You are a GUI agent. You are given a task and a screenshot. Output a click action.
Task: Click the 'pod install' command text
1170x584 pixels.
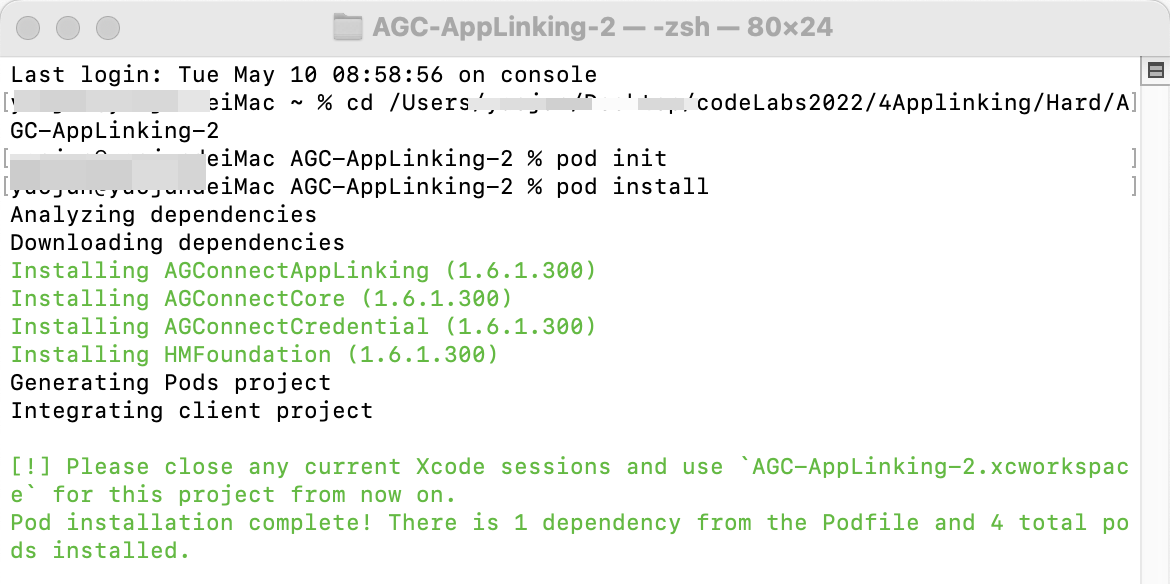tap(632, 187)
